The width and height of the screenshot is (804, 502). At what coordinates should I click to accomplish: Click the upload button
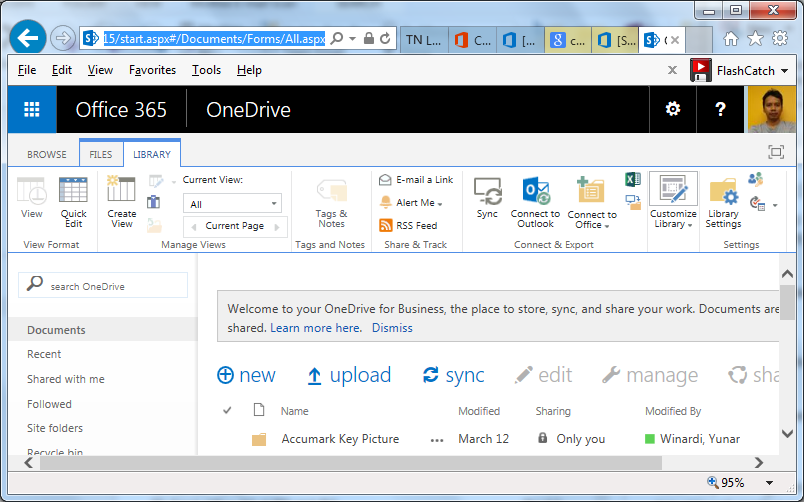click(x=349, y=375)
